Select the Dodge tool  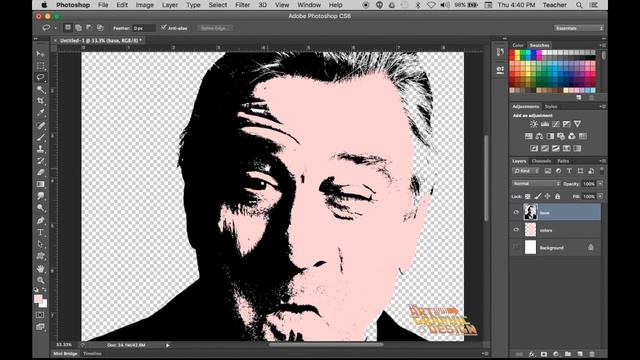40,208
